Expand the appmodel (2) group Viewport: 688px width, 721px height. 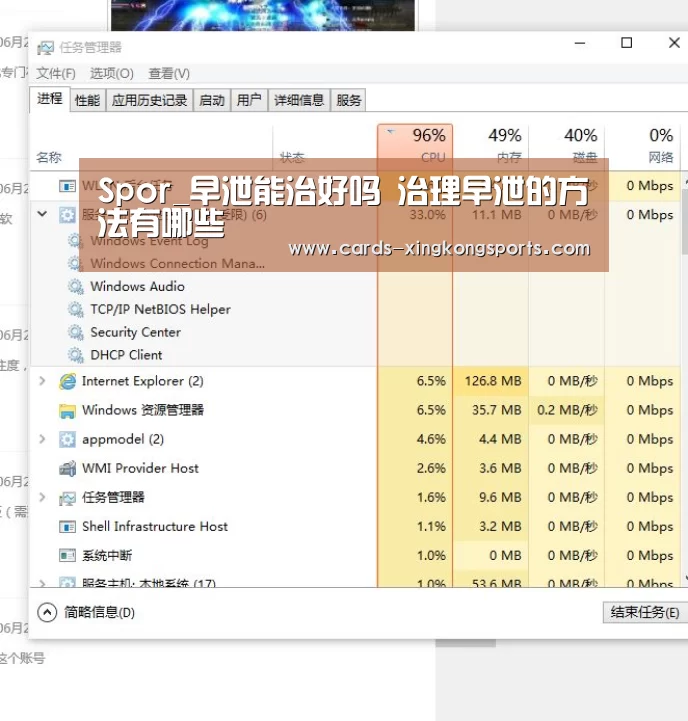(x=42, y=439)
